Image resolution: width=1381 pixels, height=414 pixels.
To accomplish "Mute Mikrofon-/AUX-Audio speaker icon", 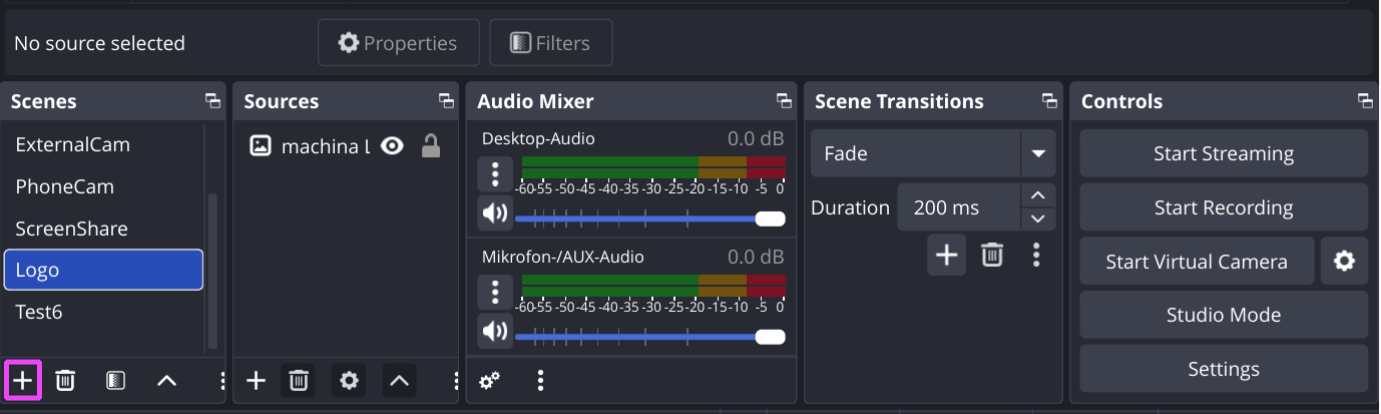I will coord(494,331).
